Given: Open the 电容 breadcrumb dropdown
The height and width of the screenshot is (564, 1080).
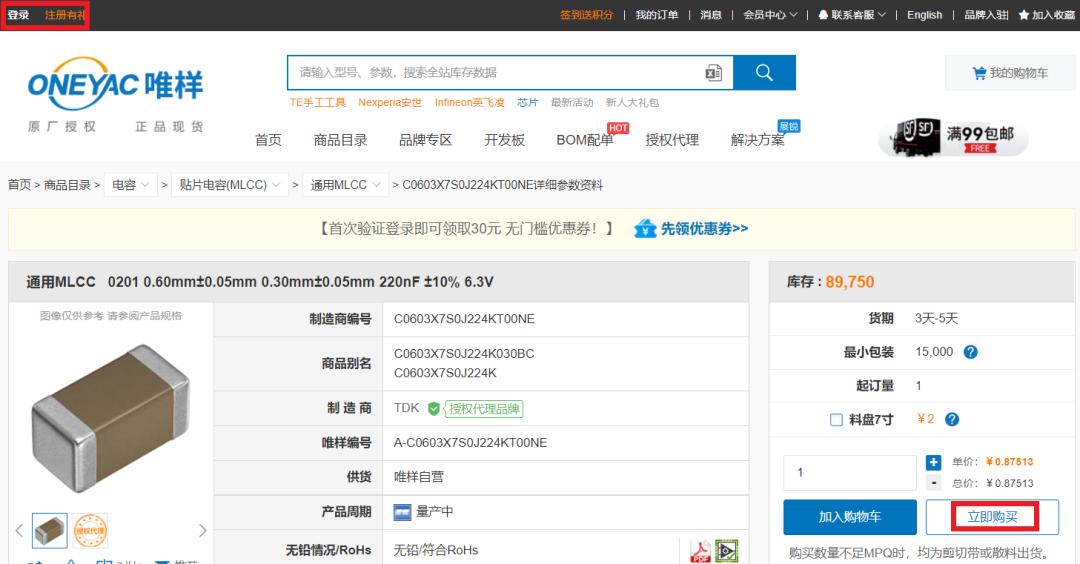Looking at the screenshot, I should [131, 185].
